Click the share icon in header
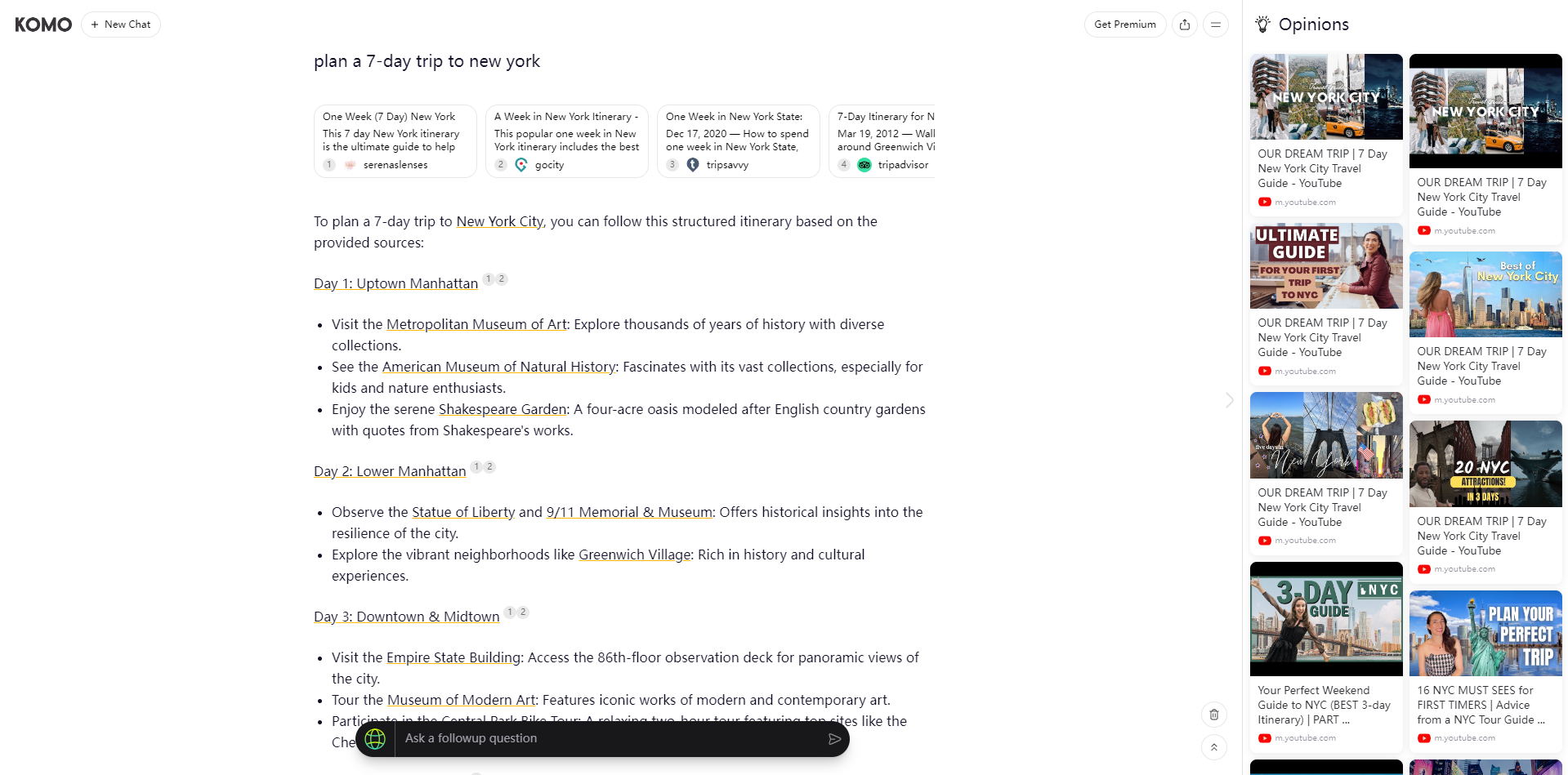The image size is (1568, 775). (x=1185, y=24)
